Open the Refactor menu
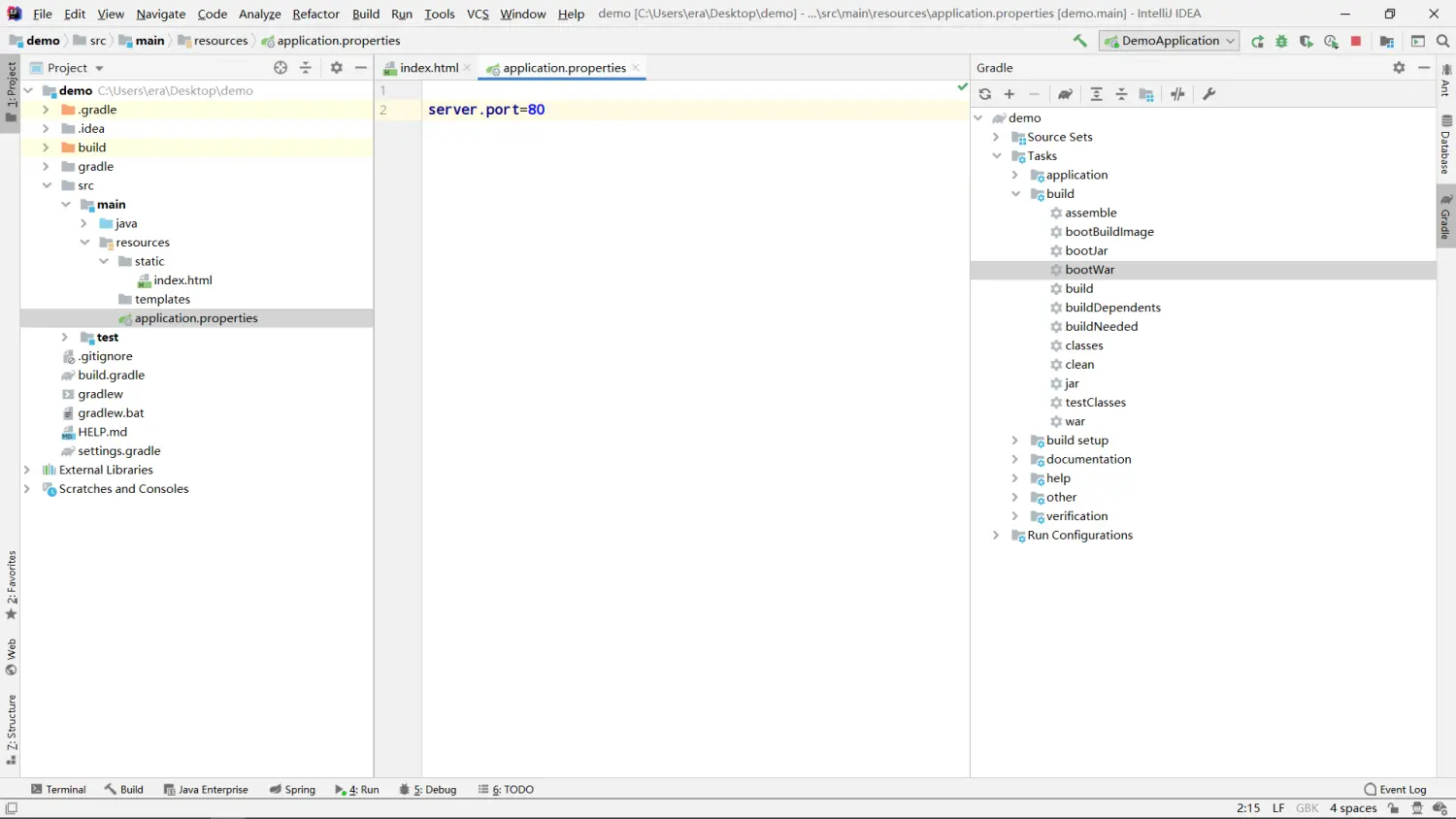 (x=315, y=14)
